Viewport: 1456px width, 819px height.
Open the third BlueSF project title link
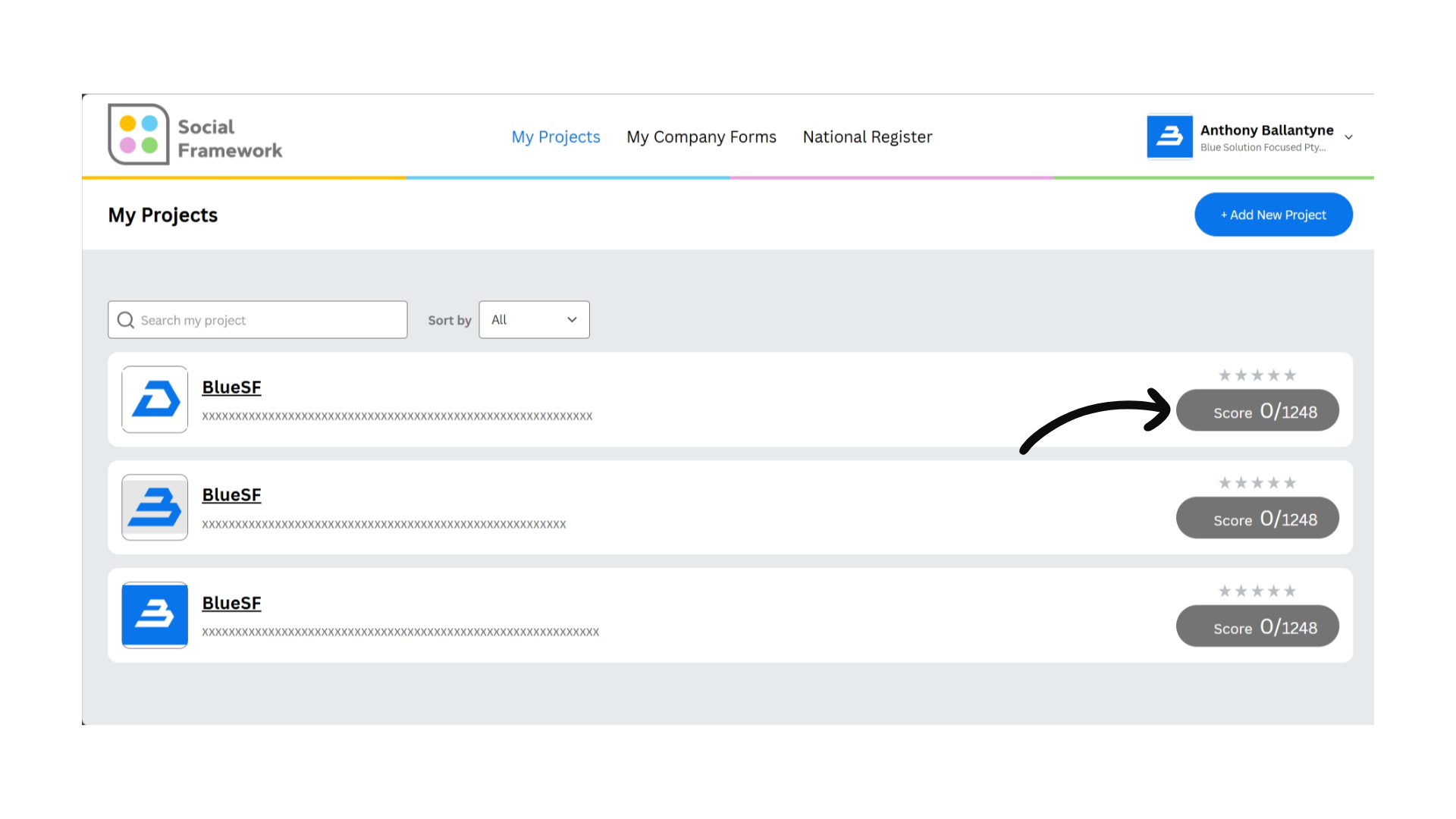coord(231,604)
